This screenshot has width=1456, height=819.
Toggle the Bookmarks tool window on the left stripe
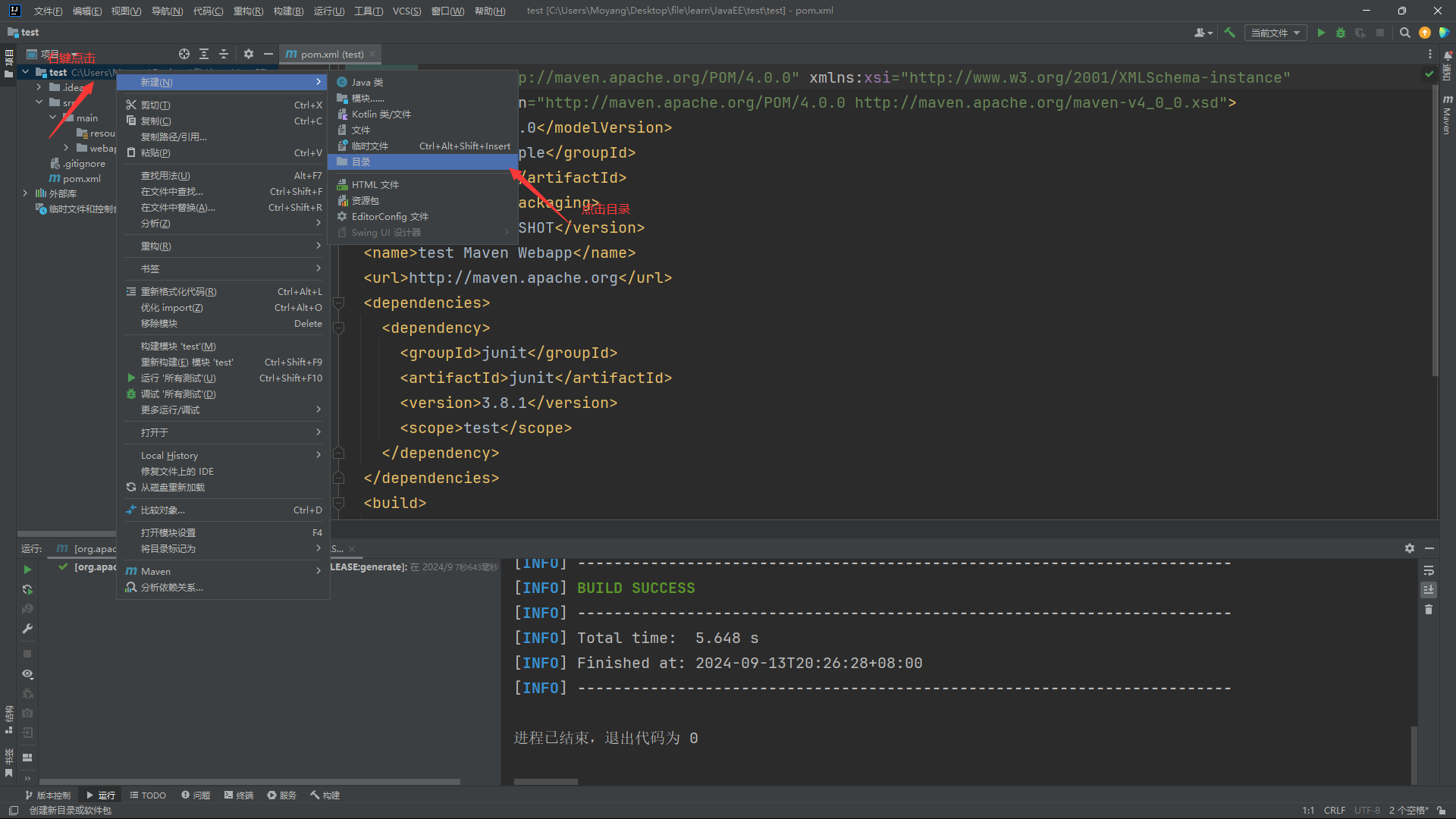(x=8, y=763)
